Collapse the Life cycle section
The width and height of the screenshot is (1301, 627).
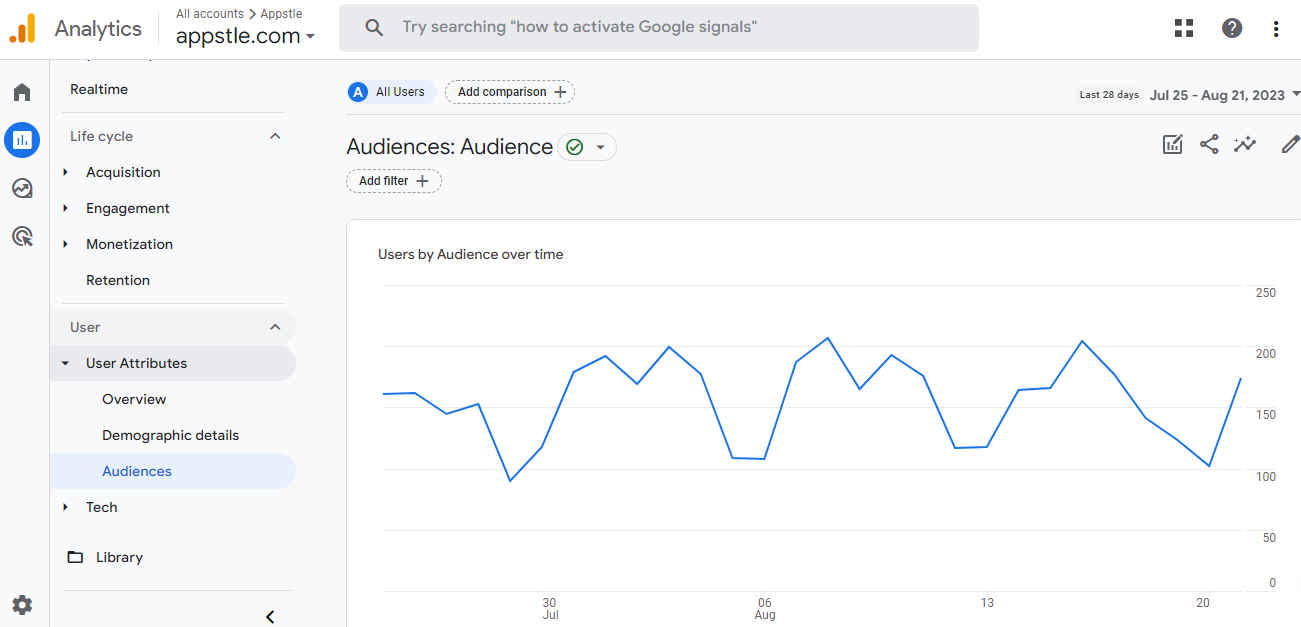click(x=275, y=136)
